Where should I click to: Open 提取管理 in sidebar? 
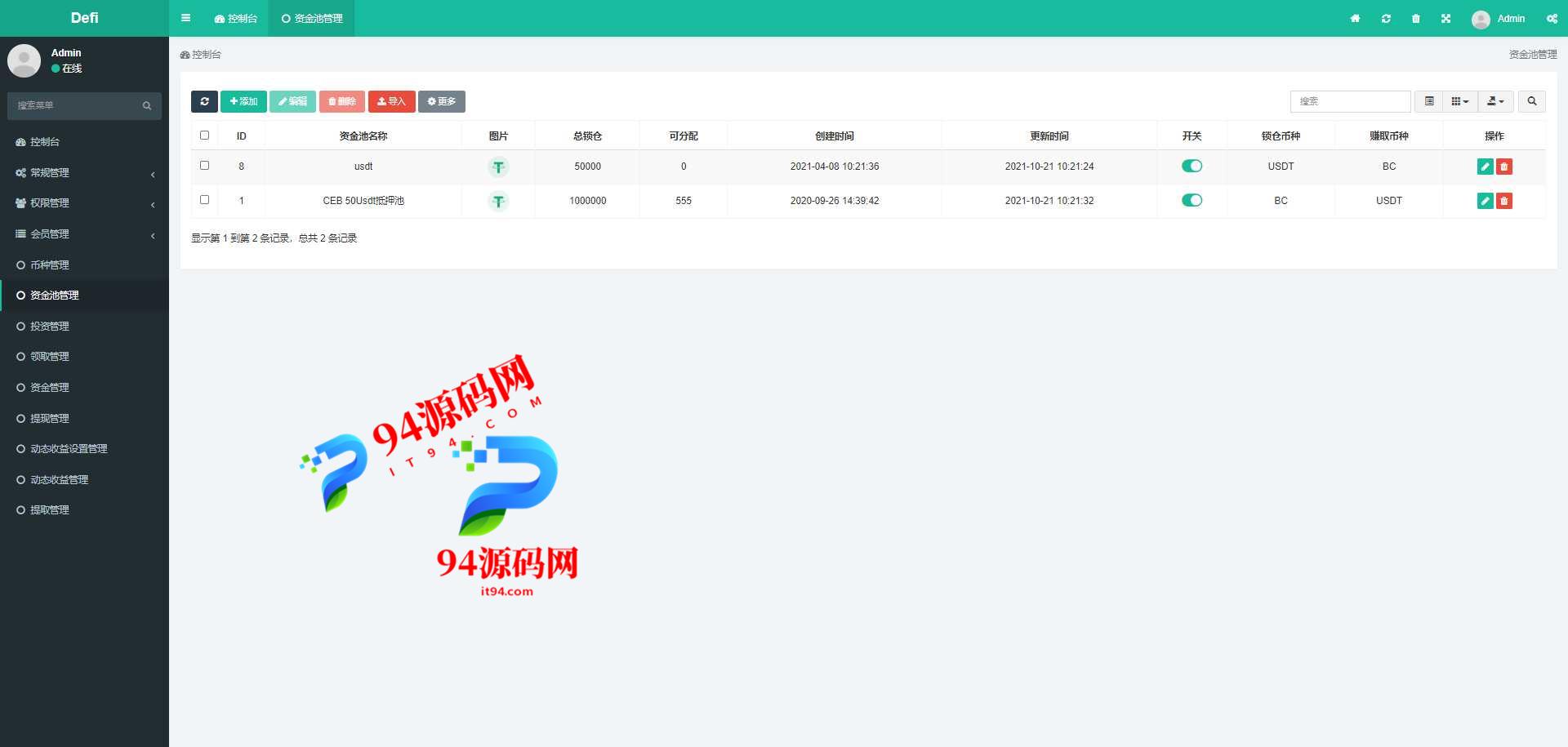click(84, 510)
